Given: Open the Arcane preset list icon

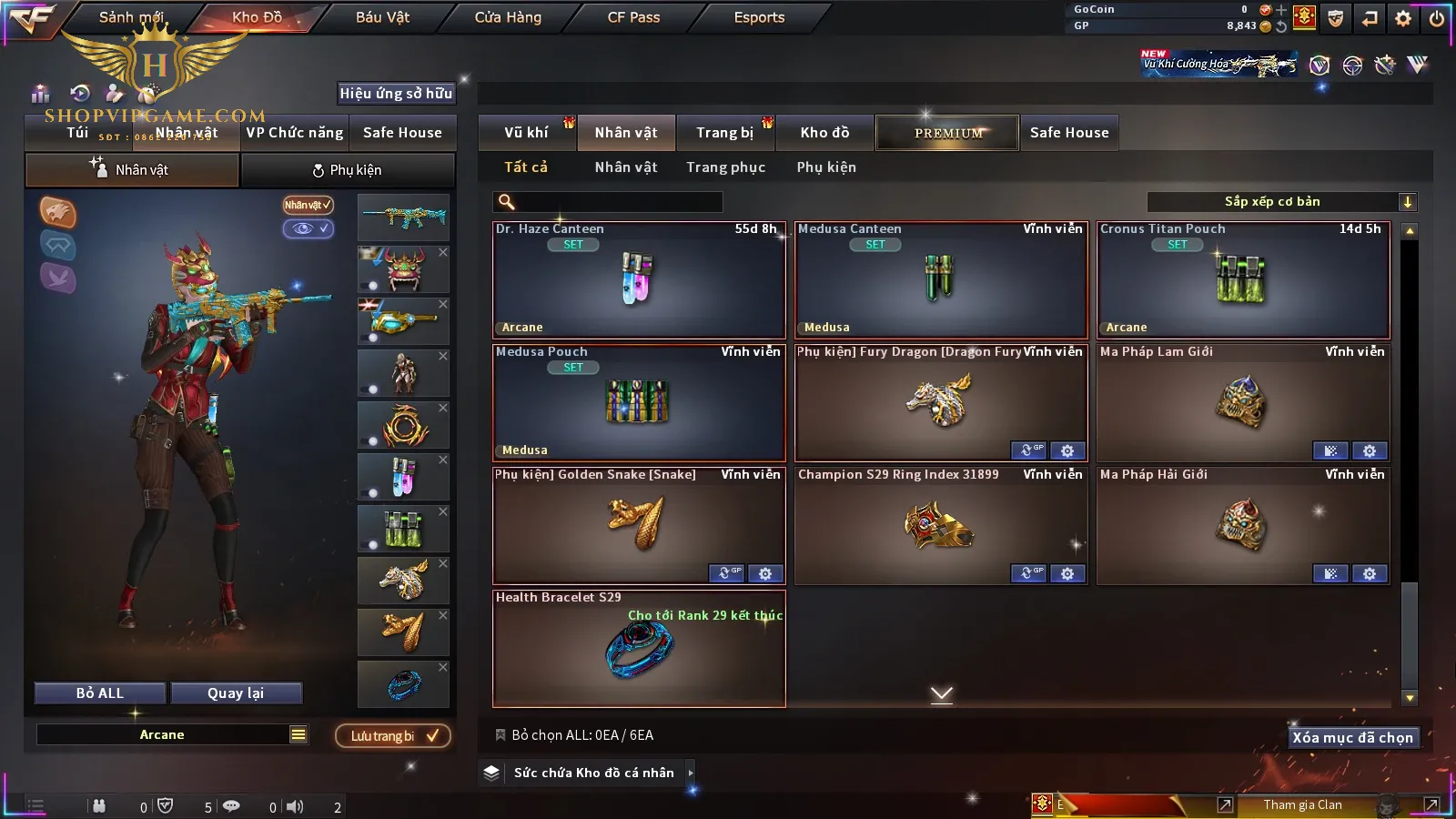Looking at the screenshot, I should click(298, 734).
